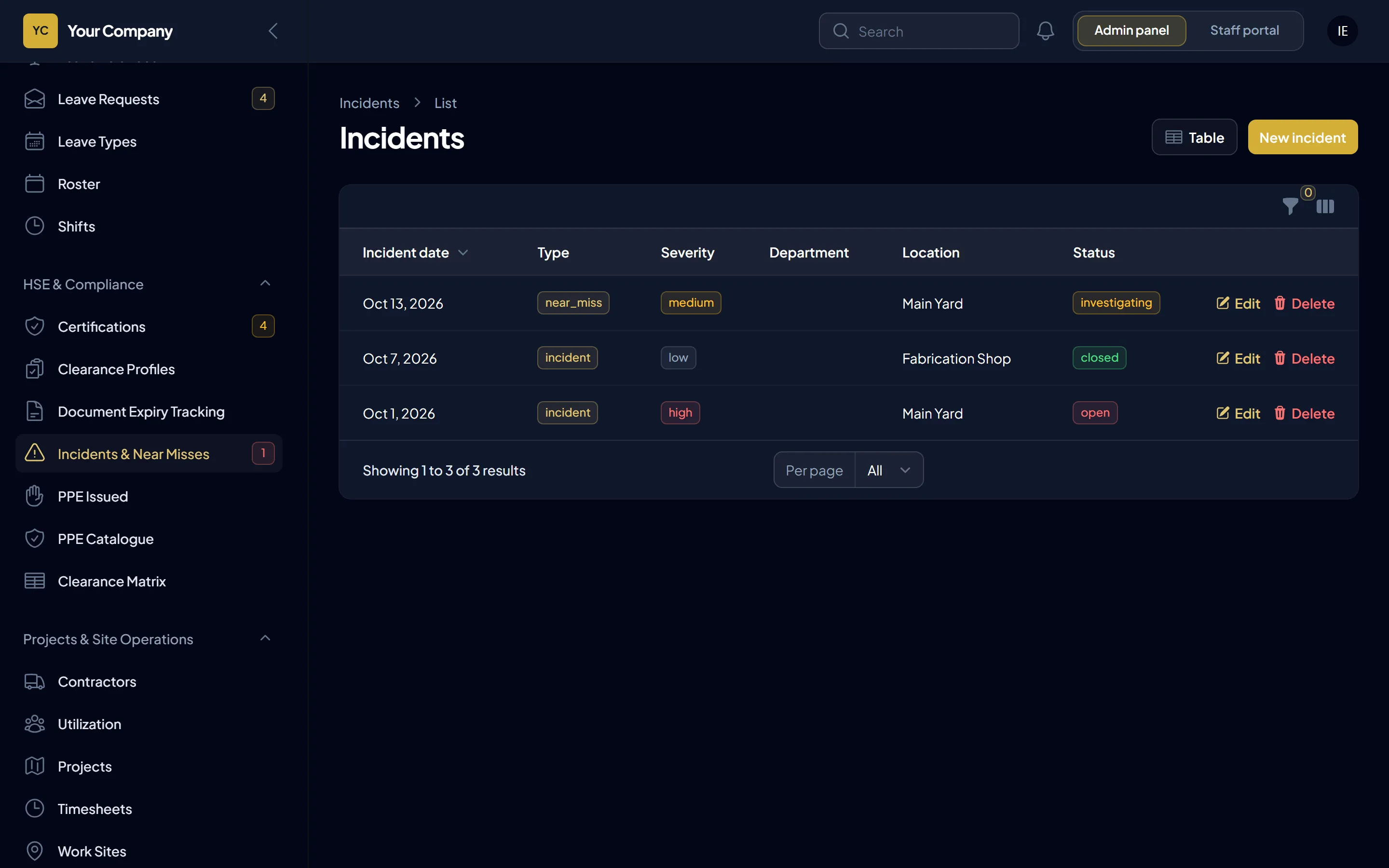The height and width of the screenshot is (868, 1389).
Task: Delete the Oct 1, 2026 incident
Action: (x=1304, y=413)
